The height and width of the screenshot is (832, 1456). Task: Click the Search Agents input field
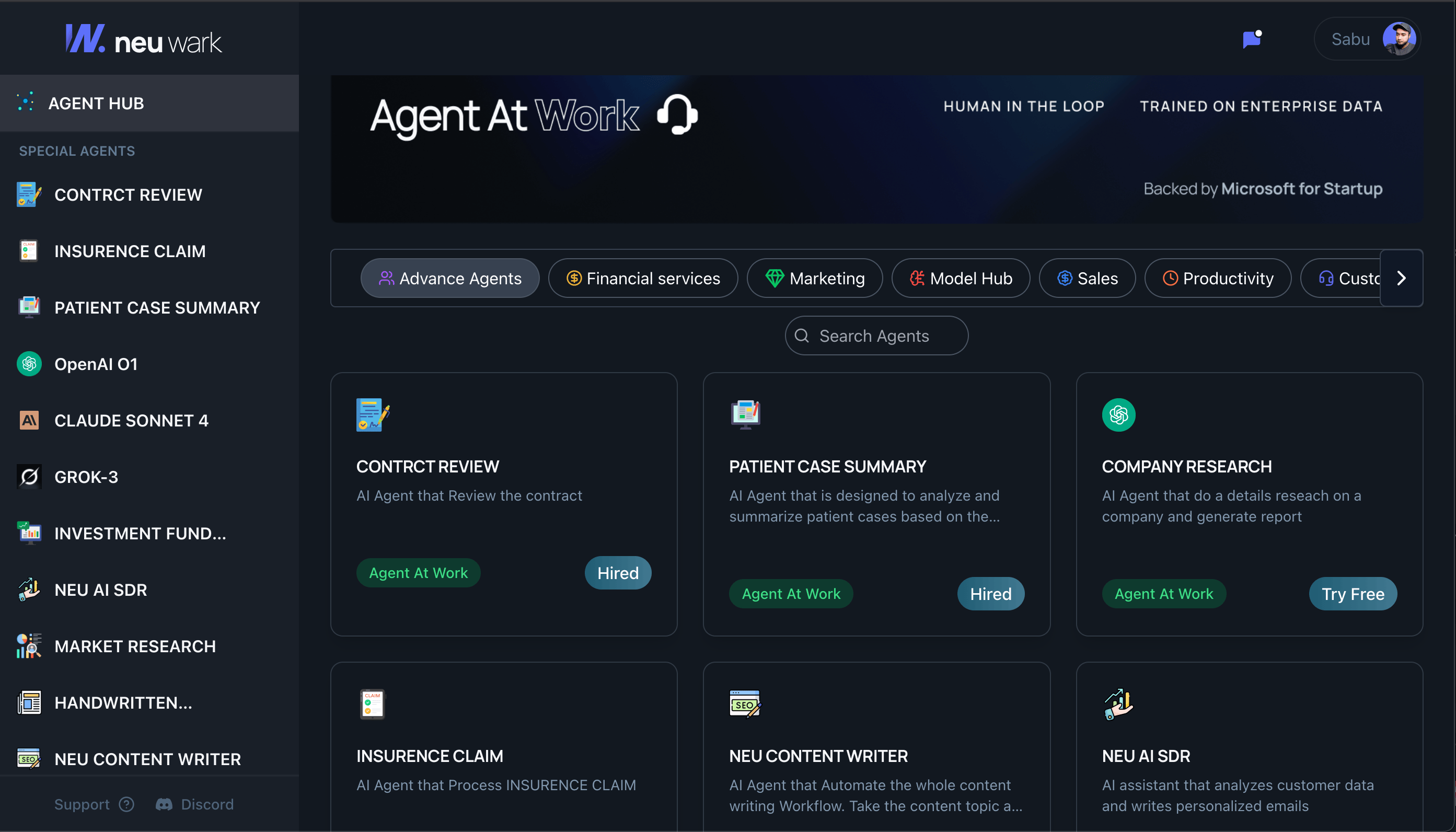click(x=876, y=336)
